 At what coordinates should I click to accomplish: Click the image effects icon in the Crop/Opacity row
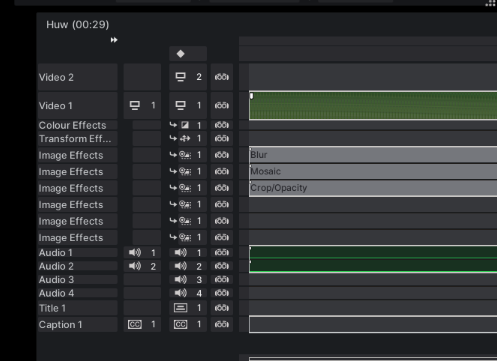click(x=185, y=188)
